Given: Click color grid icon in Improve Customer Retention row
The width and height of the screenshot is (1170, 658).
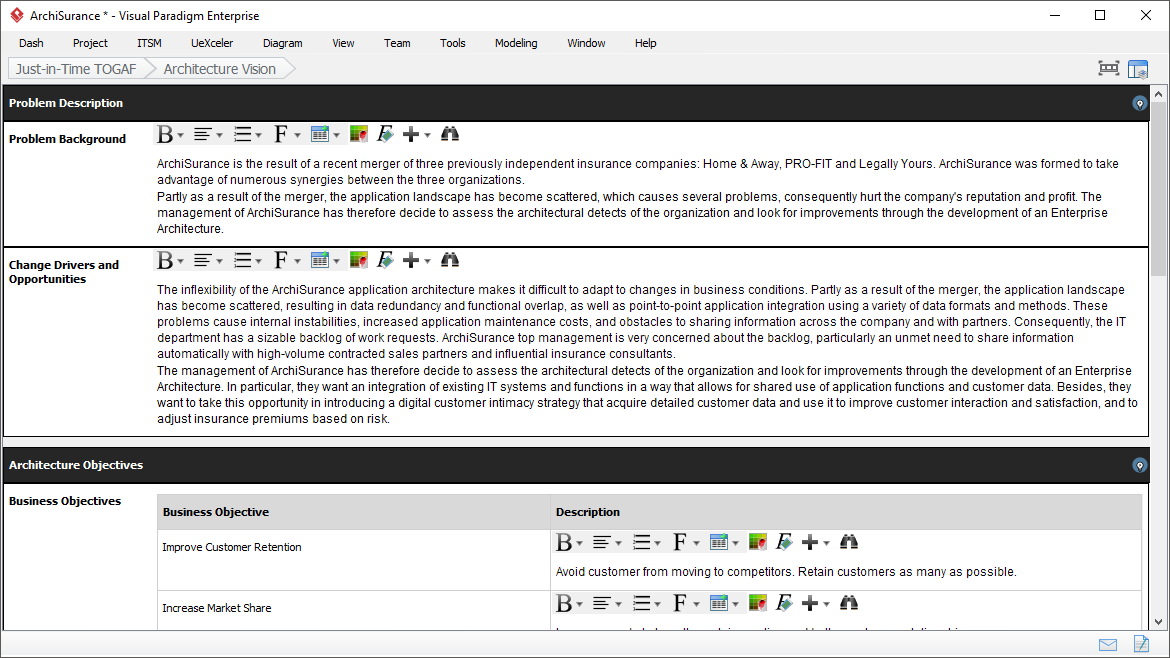Looking at the screenshot, I should tap(757, 542).
